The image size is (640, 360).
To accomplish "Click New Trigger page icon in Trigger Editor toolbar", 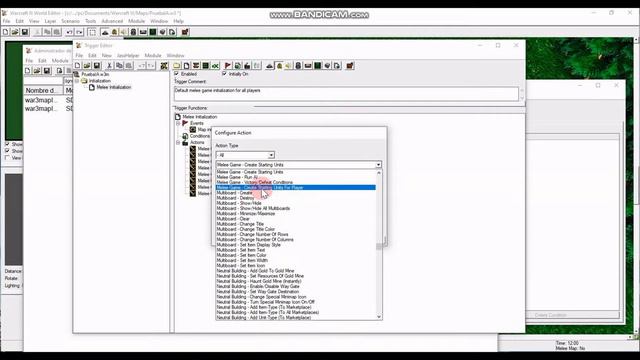I will (x=187, y=66).
